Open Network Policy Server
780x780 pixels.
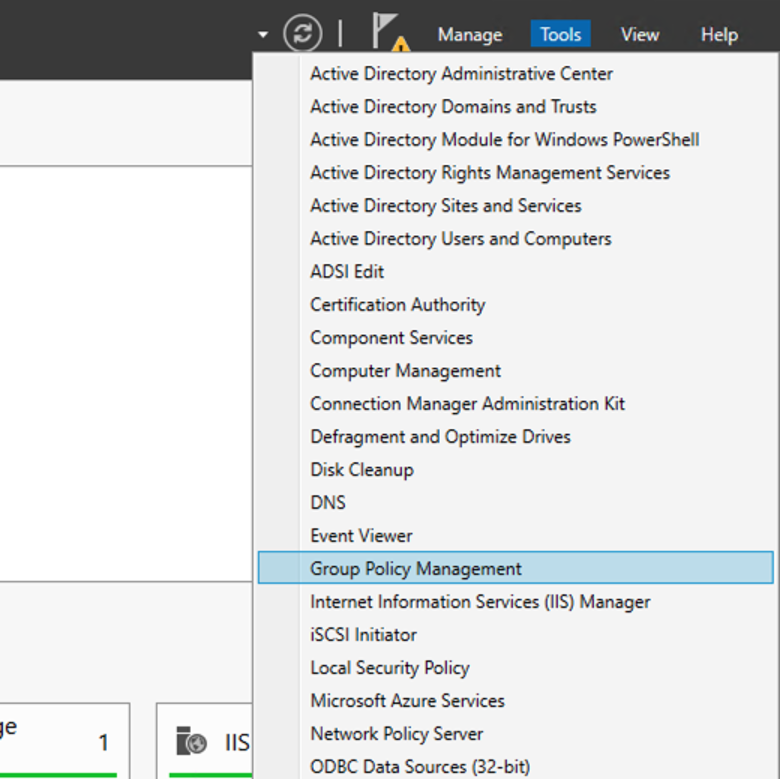coord(396,733)
